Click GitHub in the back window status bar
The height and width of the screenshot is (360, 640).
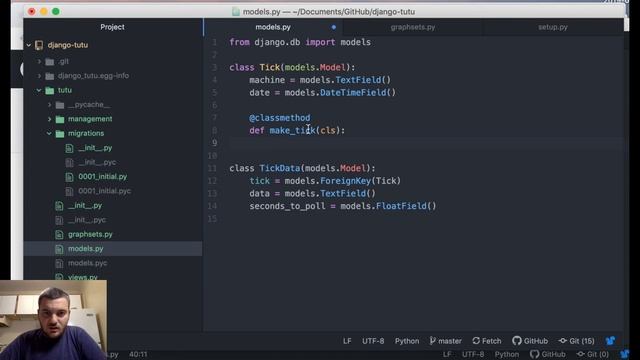(548, 354)
